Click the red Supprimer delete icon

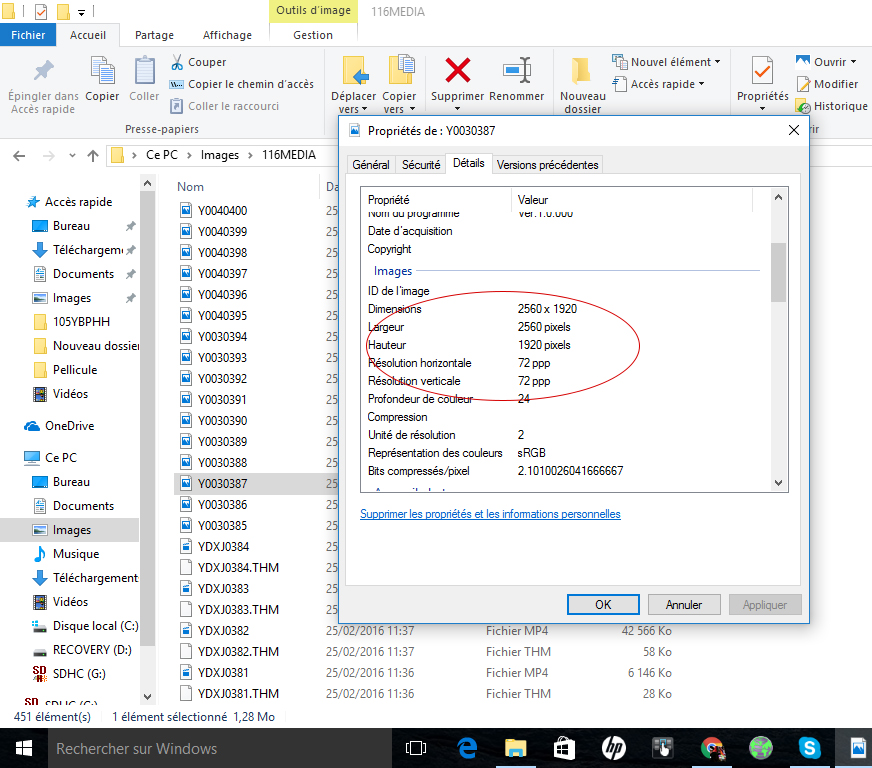(458, 71)
